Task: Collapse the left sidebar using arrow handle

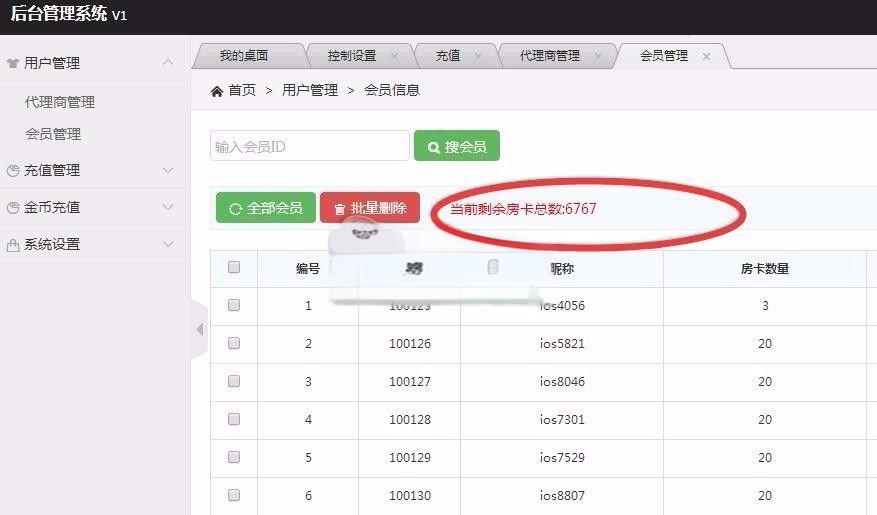Action: click(199, 330)
